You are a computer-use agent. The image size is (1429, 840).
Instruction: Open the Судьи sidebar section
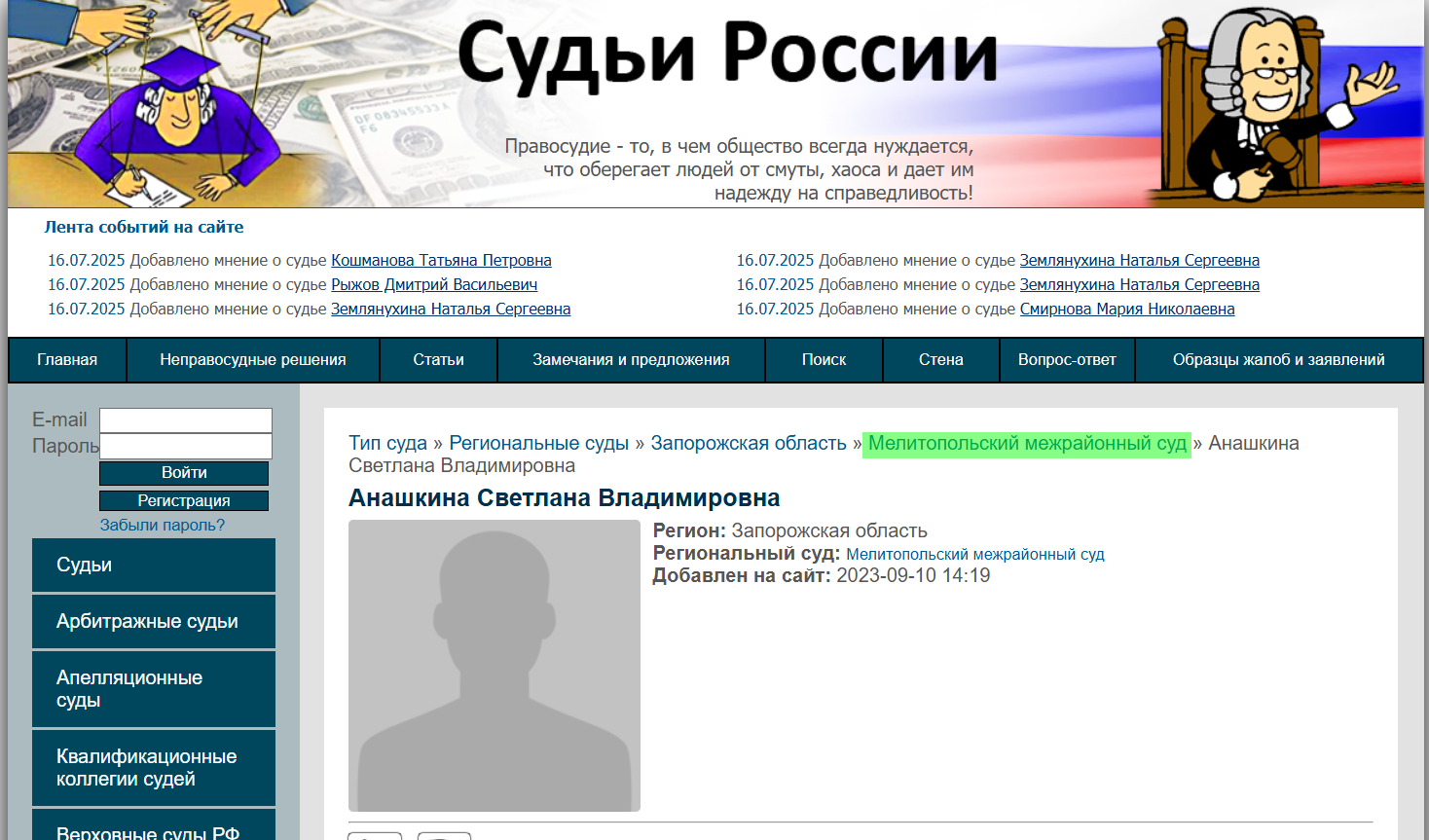point(153,565)
